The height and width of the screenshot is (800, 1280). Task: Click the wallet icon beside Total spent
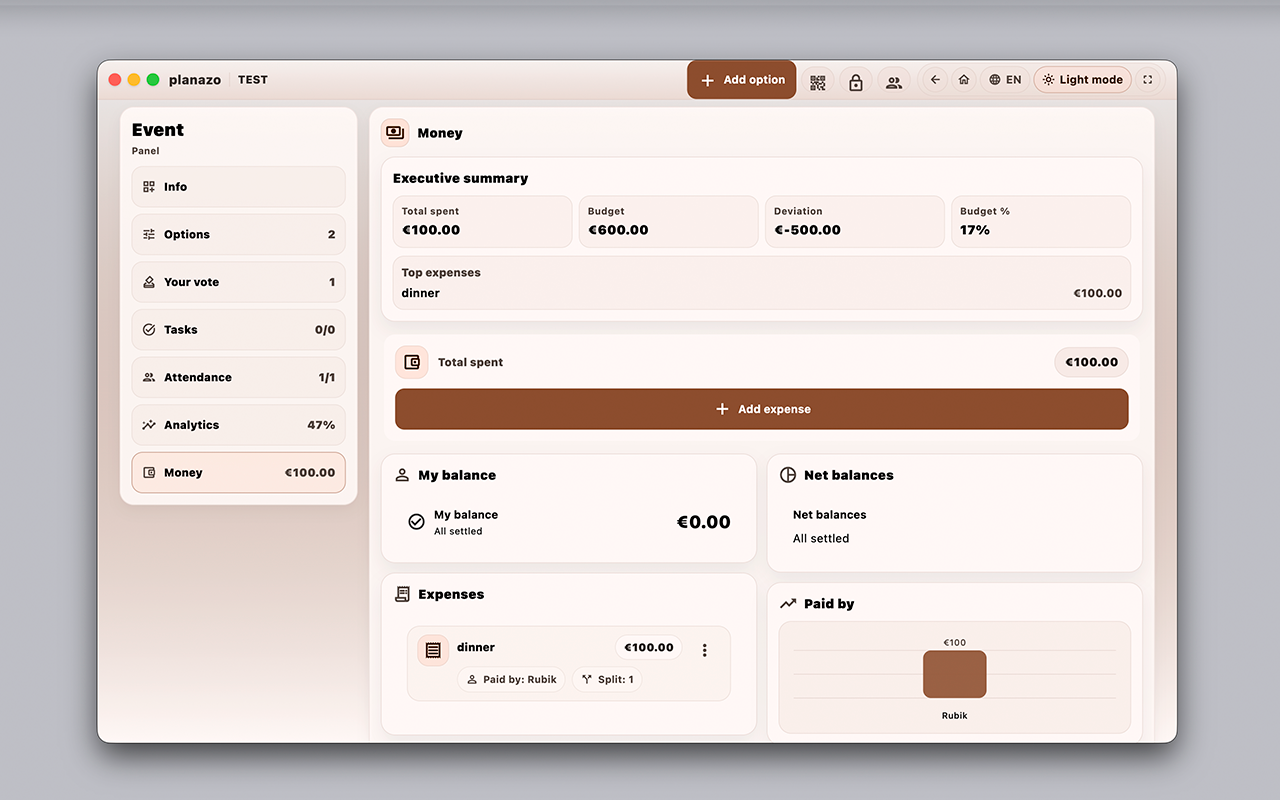pos(411,362)
